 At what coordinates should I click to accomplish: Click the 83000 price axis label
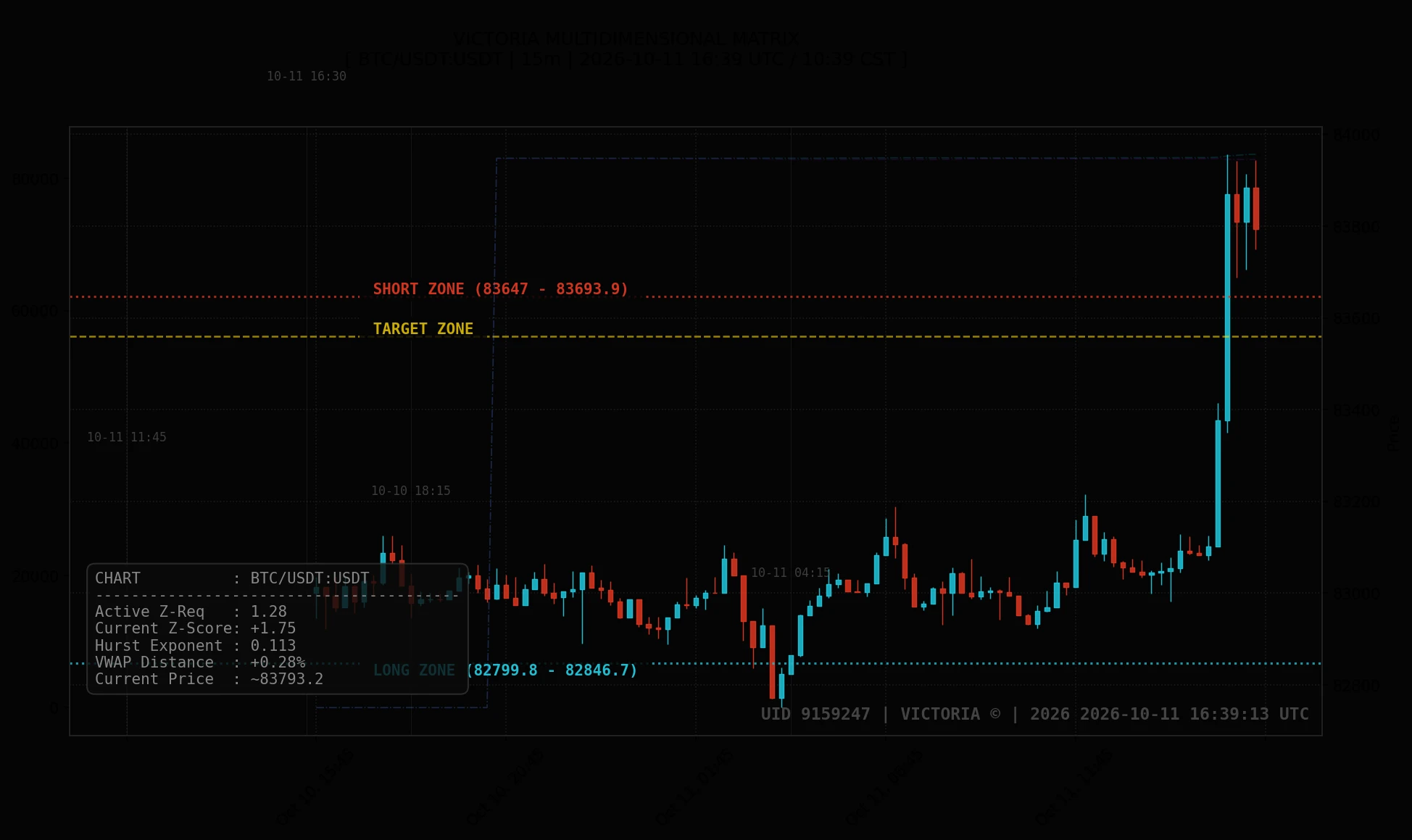(1357, 594)
